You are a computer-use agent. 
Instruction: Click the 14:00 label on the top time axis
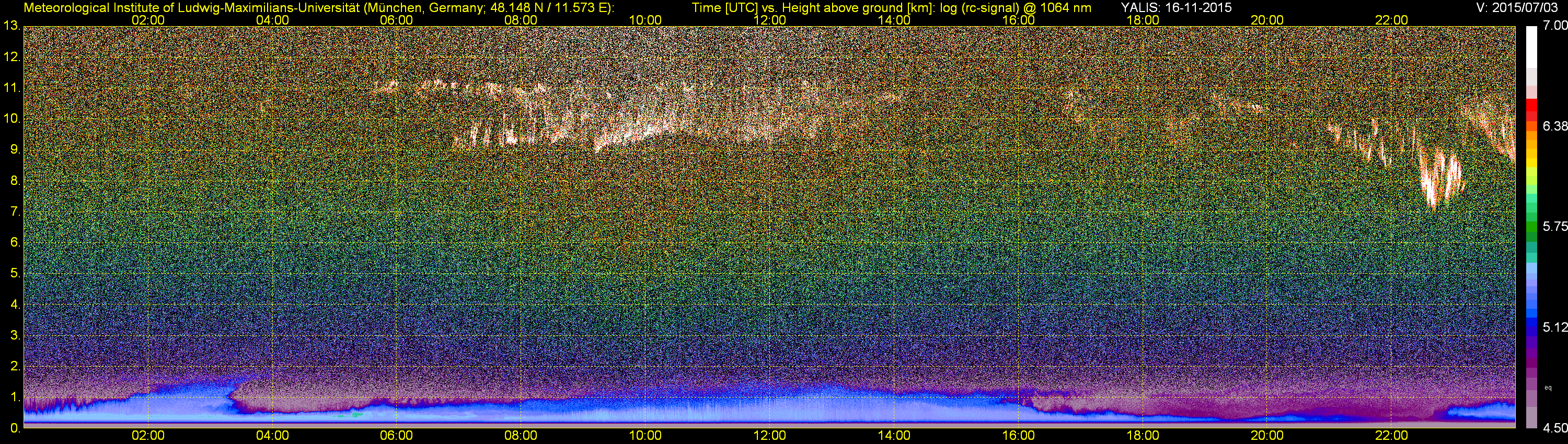click(x=894, y=20)
